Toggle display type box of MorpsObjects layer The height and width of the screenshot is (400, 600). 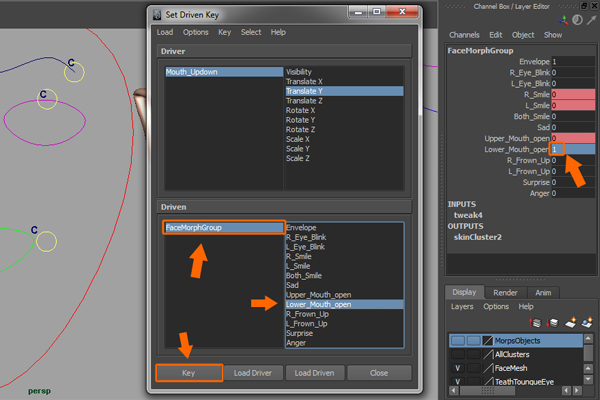pos(473,340)
